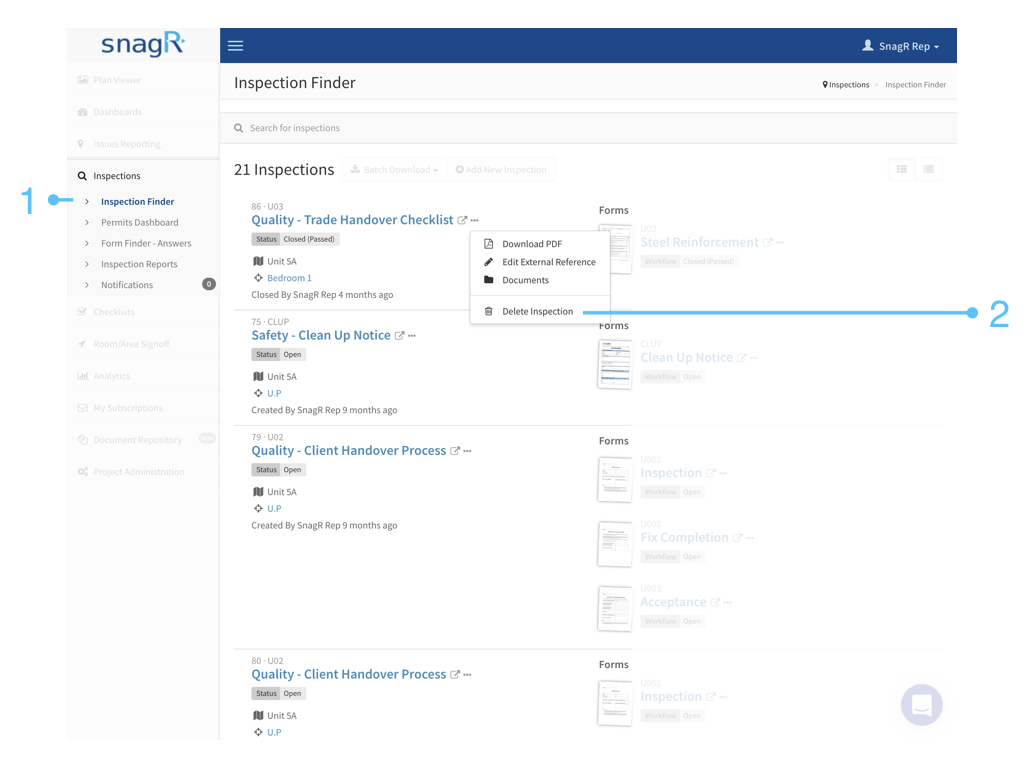Open Plan Viewer in sidebar
The image size is (1024, 768).
(117, 80)
